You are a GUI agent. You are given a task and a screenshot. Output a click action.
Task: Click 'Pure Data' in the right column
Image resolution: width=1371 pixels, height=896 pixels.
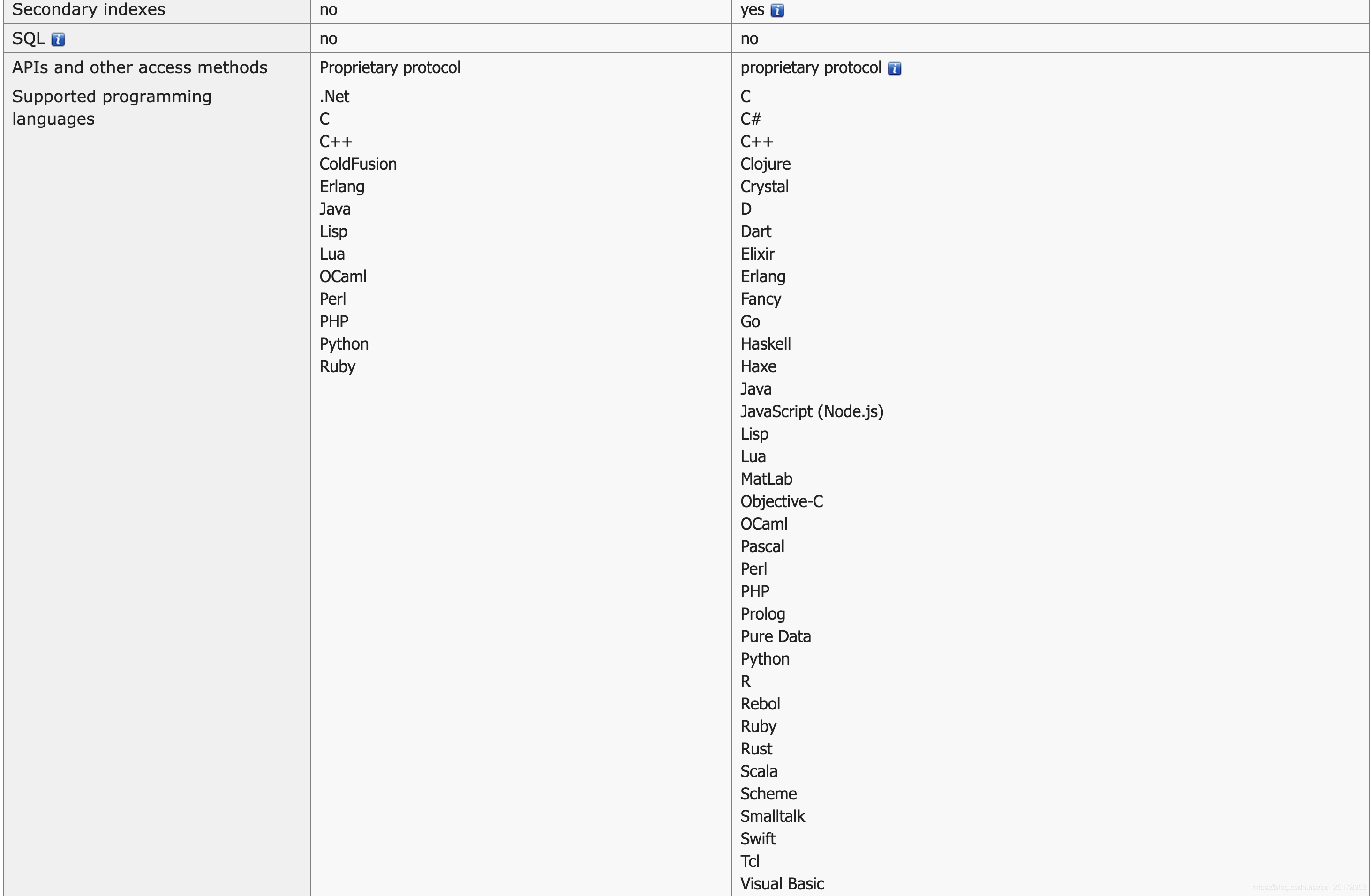pyautogui.click(x=776, y=636)
